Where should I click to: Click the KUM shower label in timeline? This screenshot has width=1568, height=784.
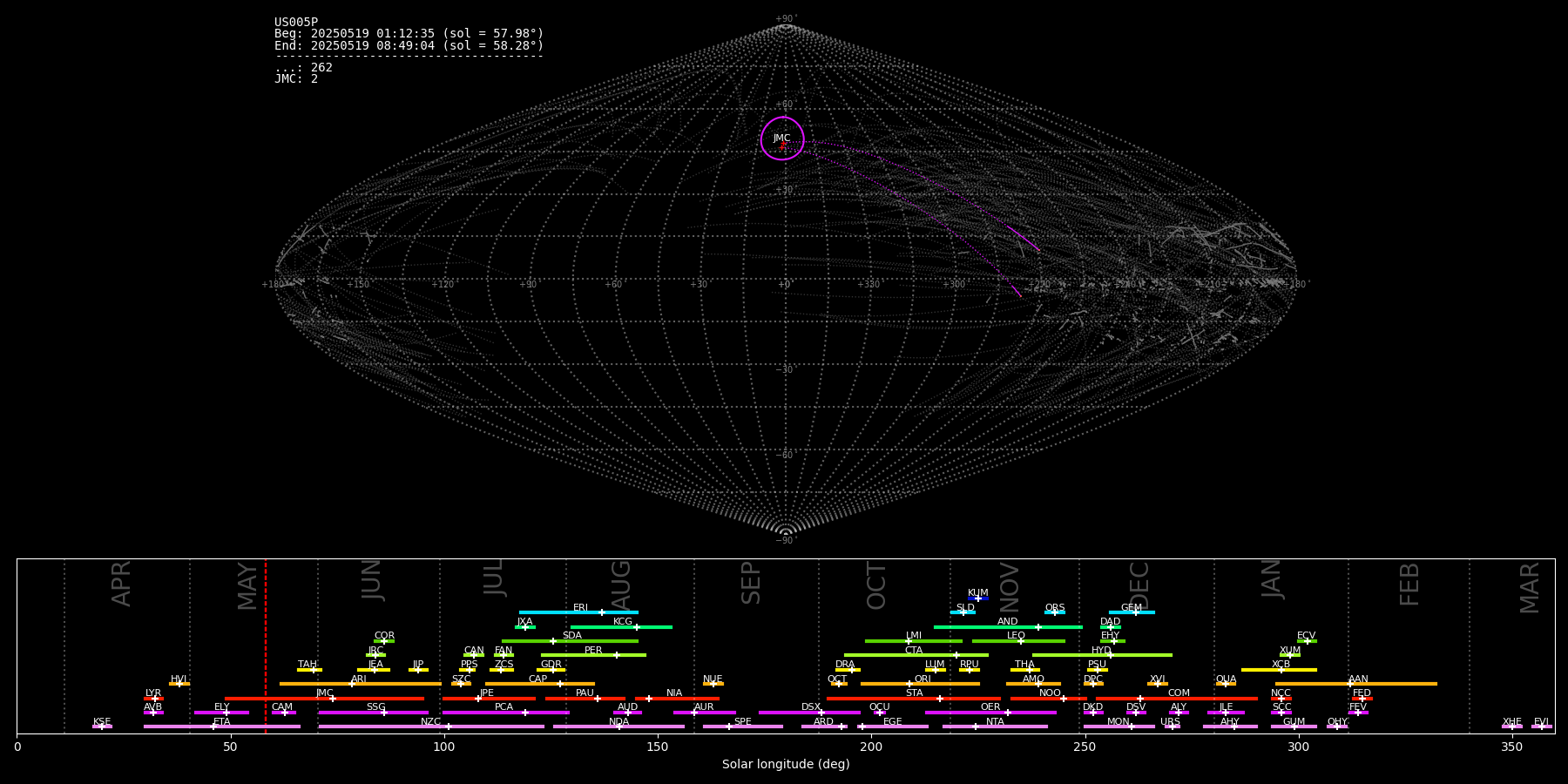click(x=977, y=593)
